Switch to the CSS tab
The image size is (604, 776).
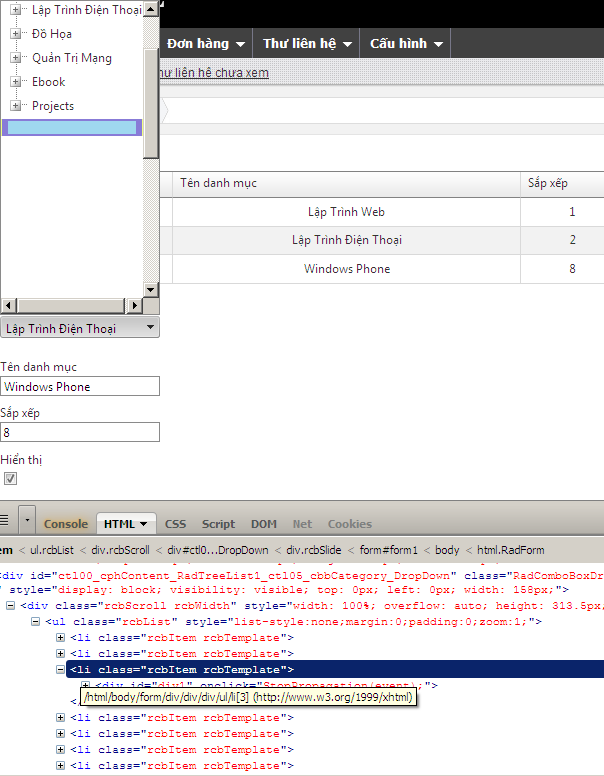pyautogui.click(x=175, y=524)
